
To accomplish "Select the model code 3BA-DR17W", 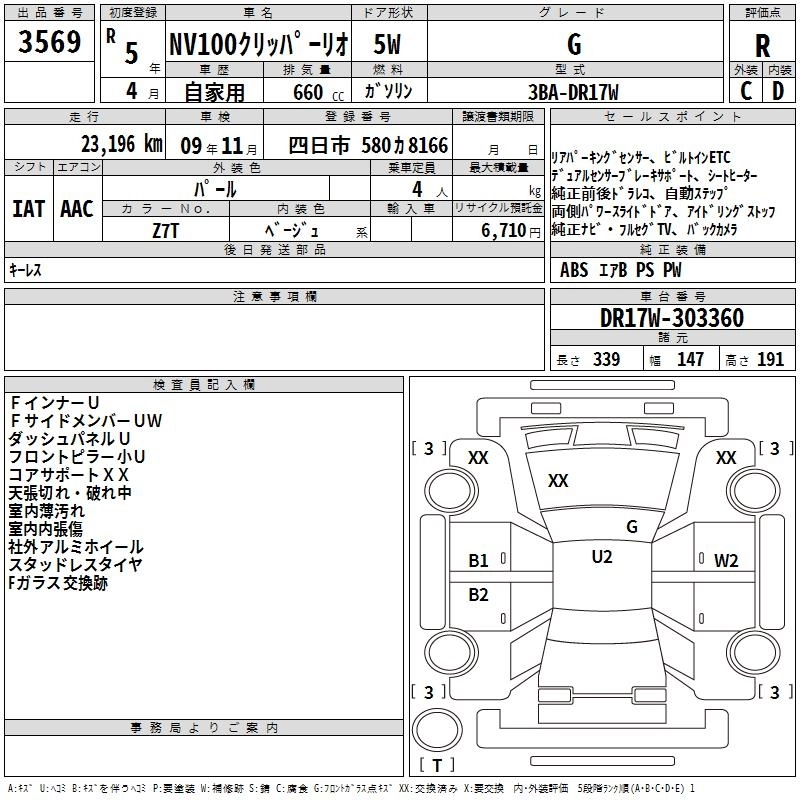I will (x=573, y=92).
